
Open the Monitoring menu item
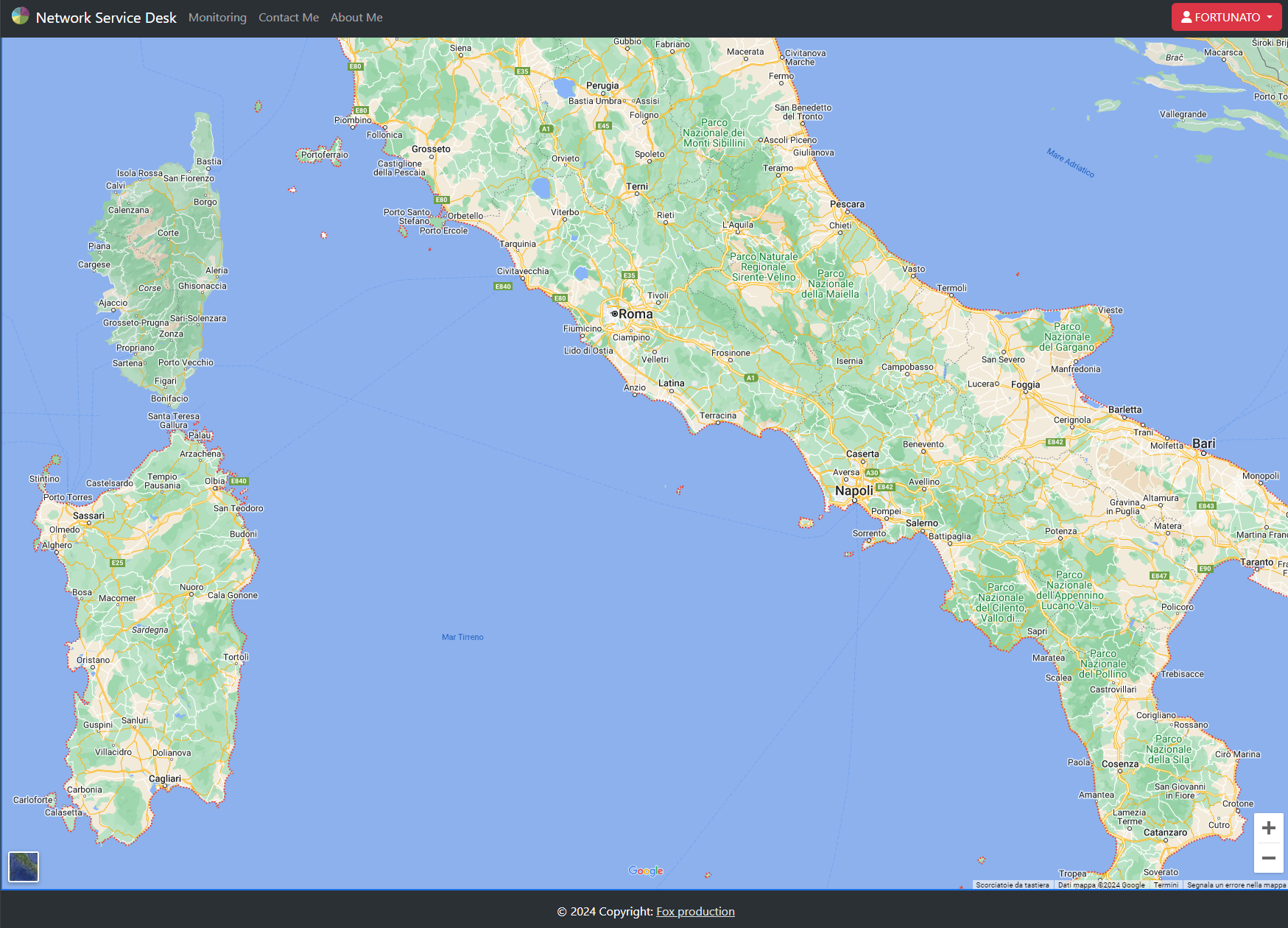[217, 18]
